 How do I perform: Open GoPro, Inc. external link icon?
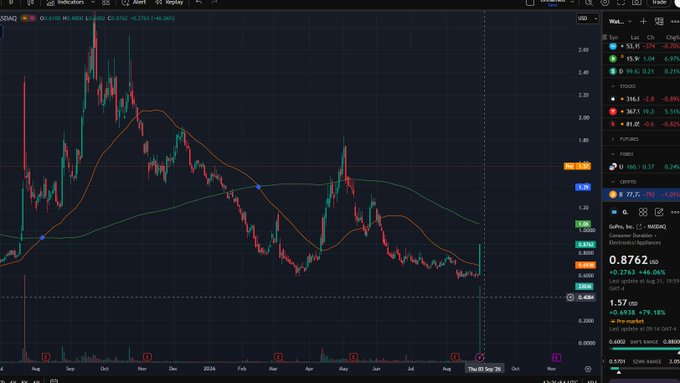pyautogui.click(x=639, y=226)
